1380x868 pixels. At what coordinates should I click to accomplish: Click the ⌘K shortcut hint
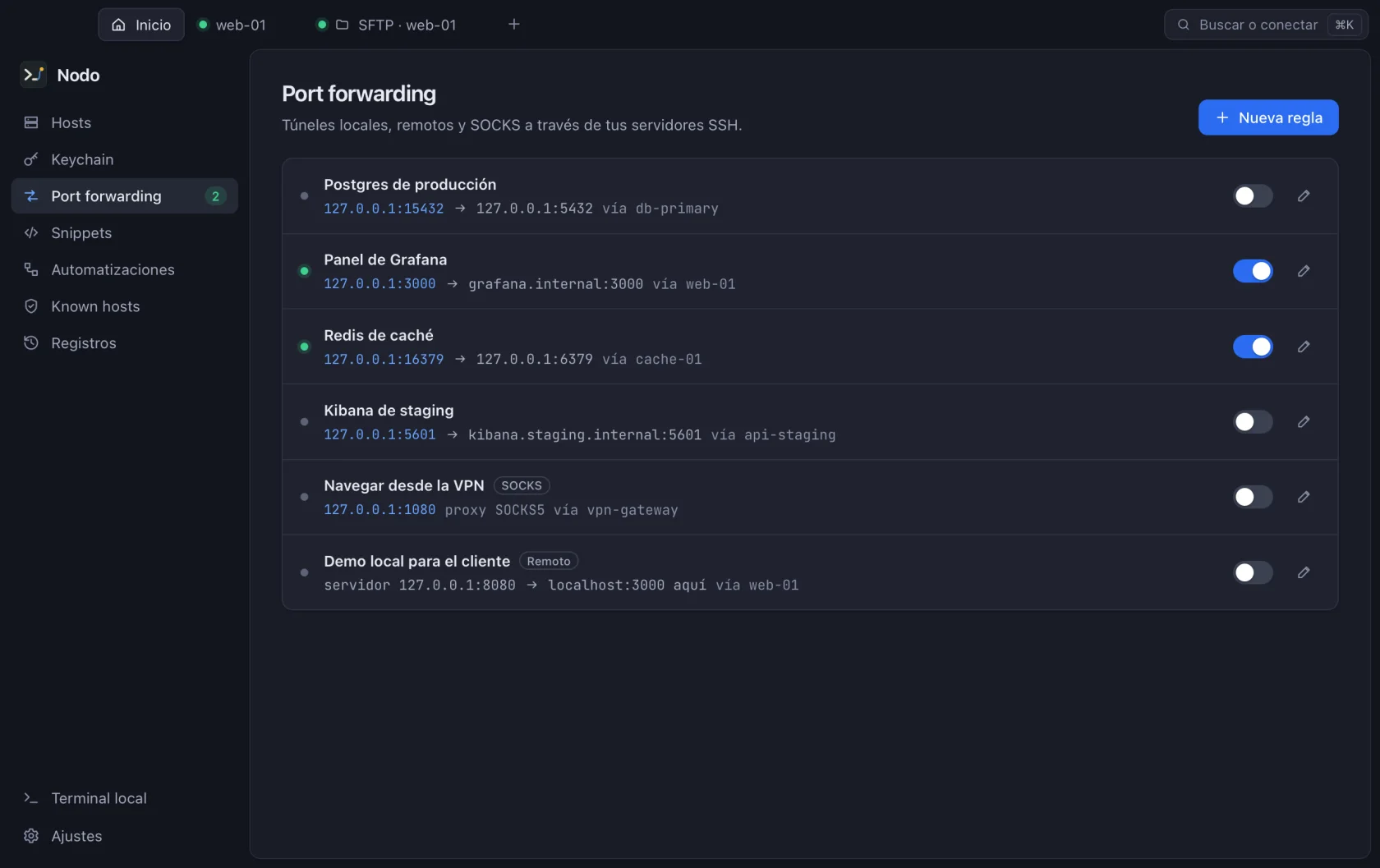click(1345, 25)
